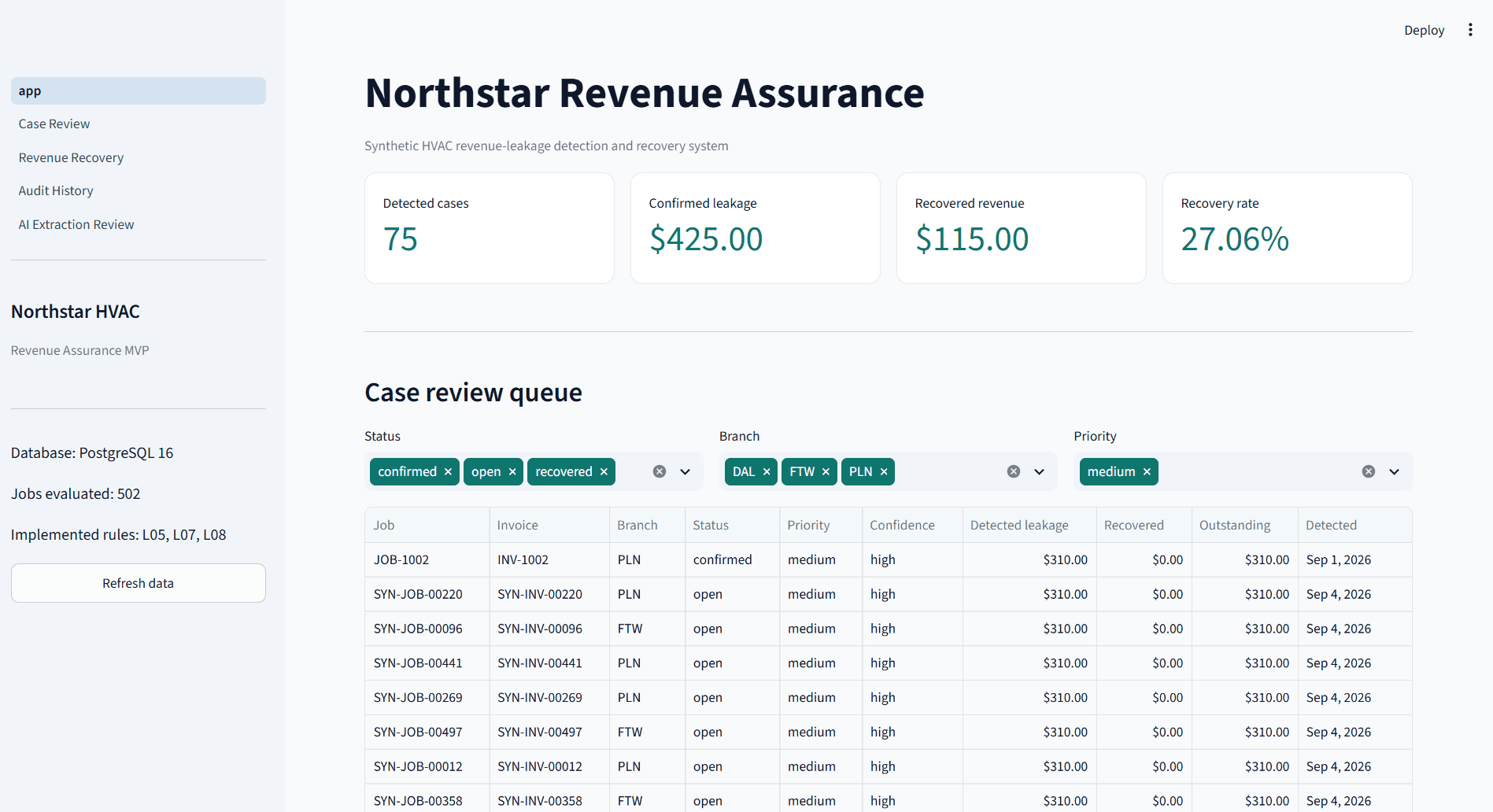
Task: Remove the recovered status tag
Action: (x=604, y=471)
